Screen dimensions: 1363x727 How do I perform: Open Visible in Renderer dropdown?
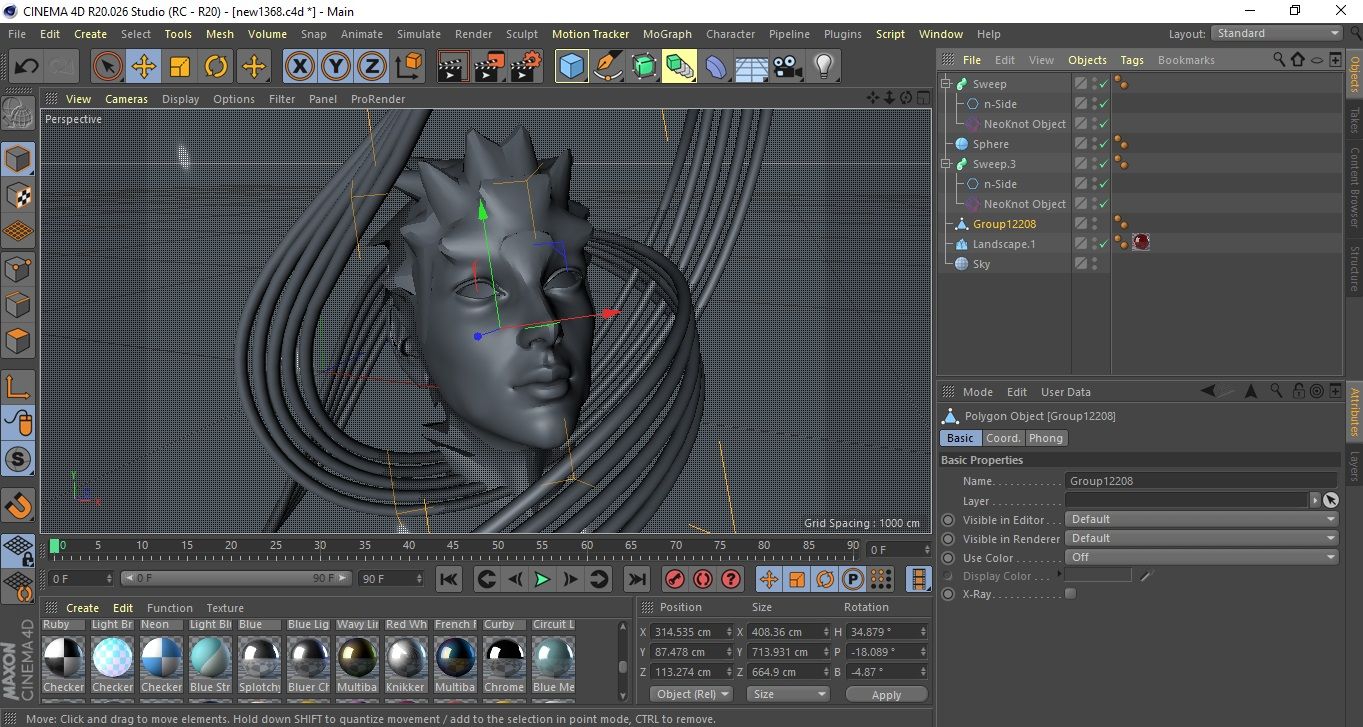coord(1201,538)
